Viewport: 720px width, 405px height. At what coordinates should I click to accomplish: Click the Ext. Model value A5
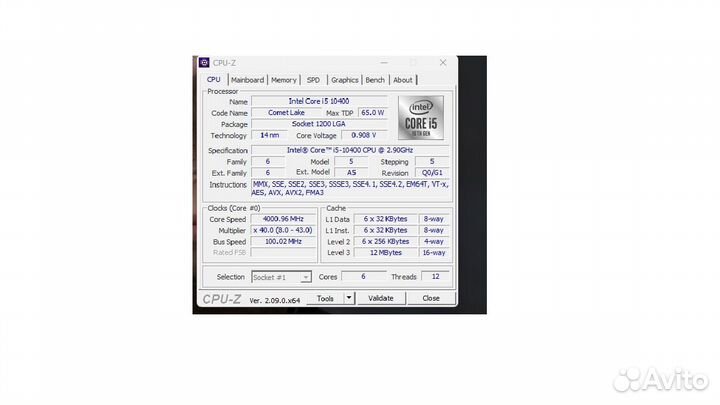tap(351, 173)
